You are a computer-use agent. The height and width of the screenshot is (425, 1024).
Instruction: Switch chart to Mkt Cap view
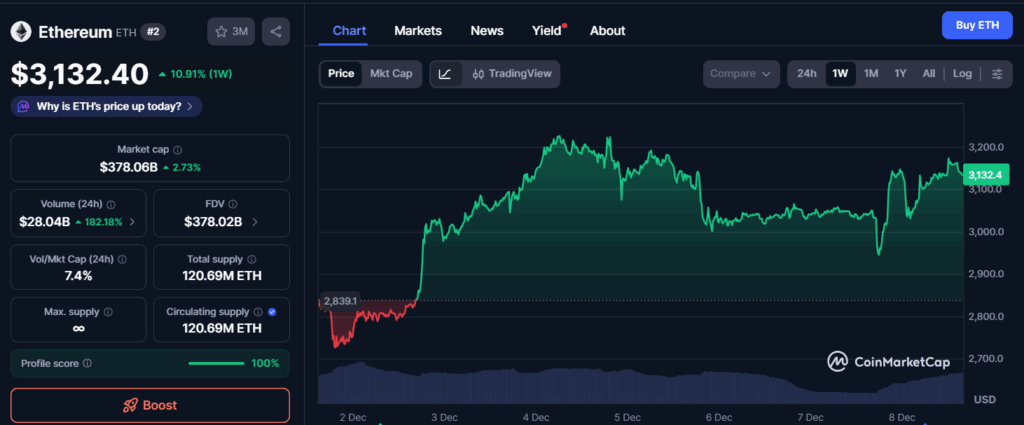pos(391,73)
